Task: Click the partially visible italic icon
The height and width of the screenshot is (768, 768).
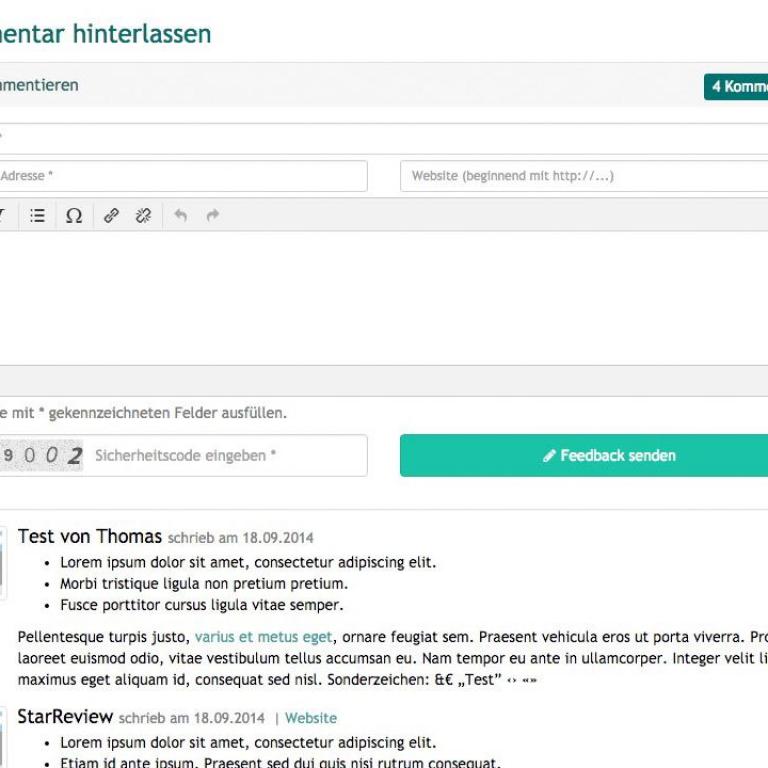Action: 3,215
